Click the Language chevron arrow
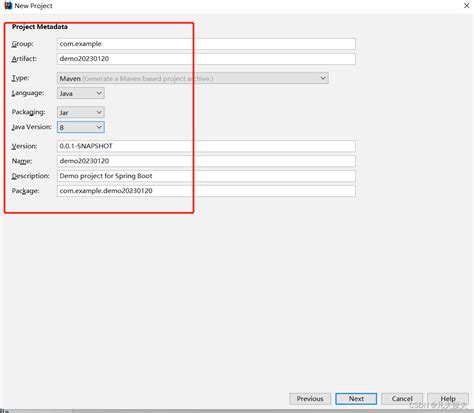 [x=99, y=93]
